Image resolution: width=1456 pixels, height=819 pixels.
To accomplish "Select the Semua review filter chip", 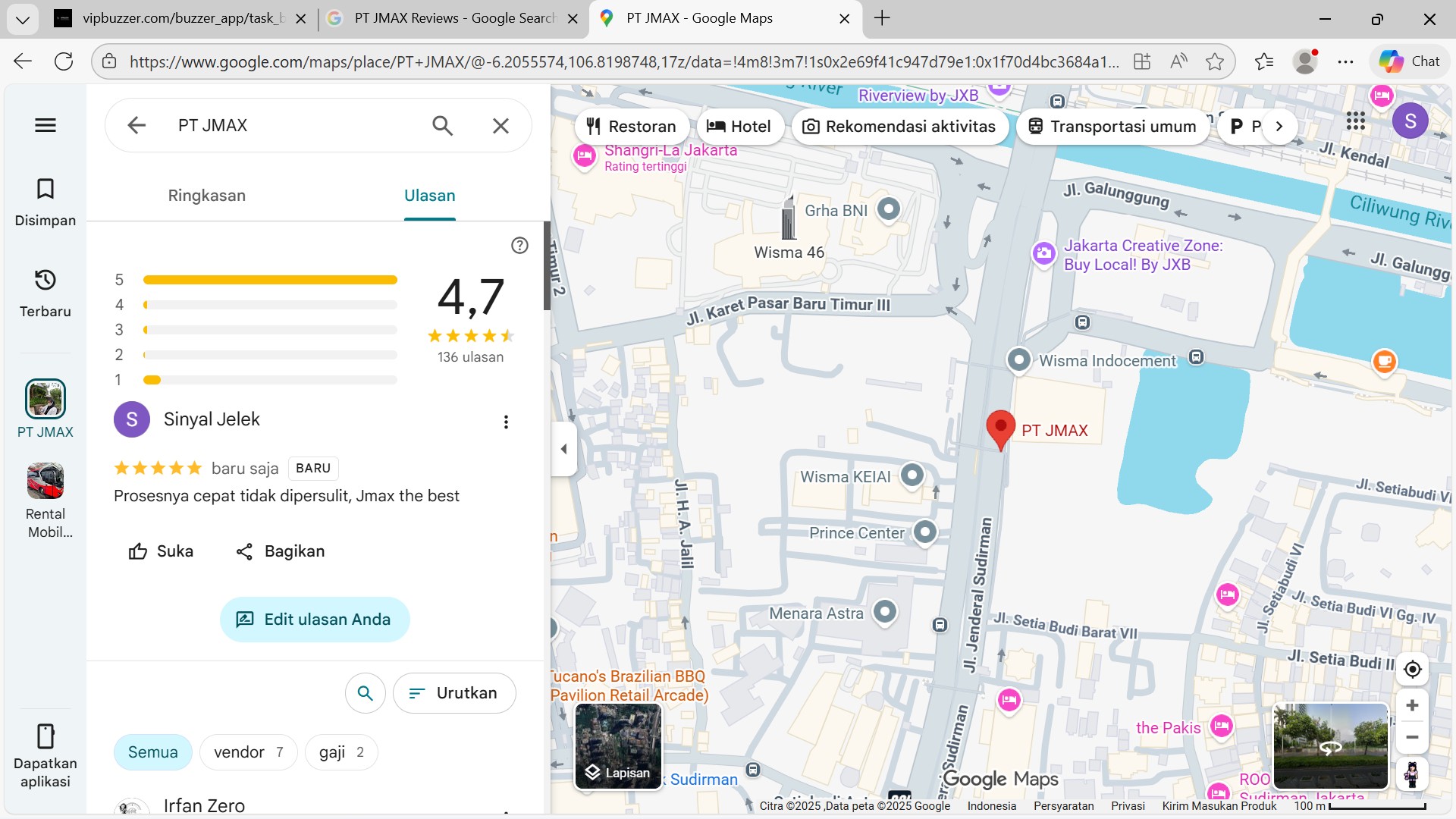I will (x=152, y=752).
